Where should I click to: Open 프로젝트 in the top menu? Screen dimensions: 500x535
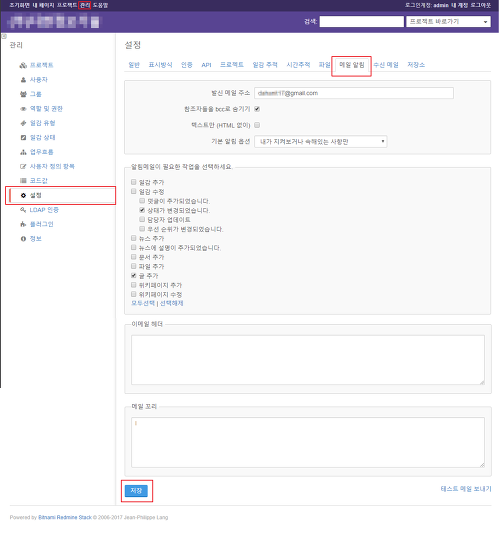[67, 5]
